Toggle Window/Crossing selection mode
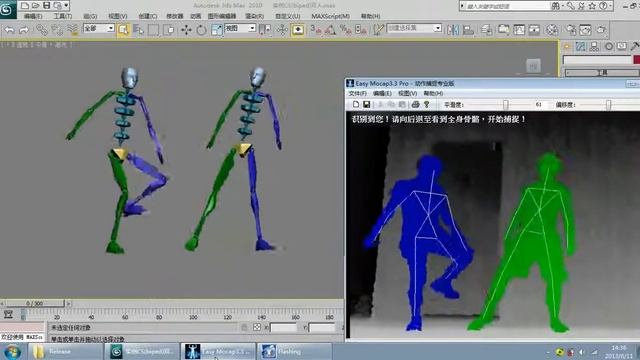 [169, 30]
